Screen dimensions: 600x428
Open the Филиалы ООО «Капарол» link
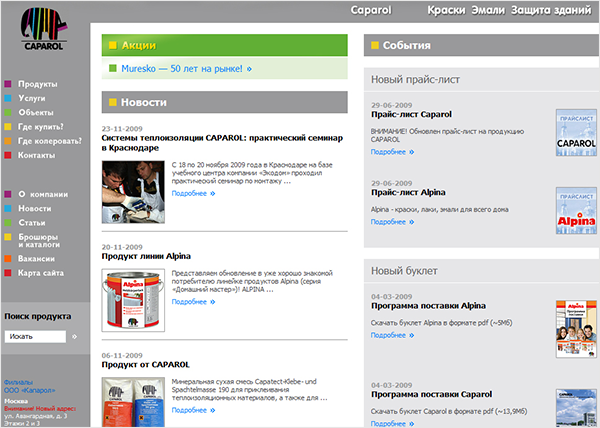coord(29,386)
